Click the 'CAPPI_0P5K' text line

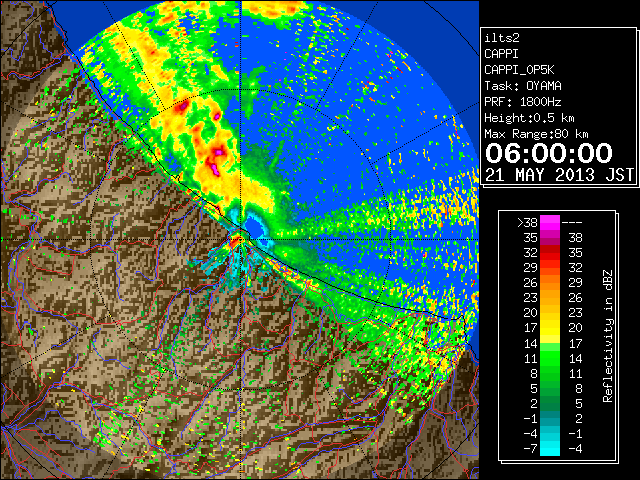(x=519, y=70)
